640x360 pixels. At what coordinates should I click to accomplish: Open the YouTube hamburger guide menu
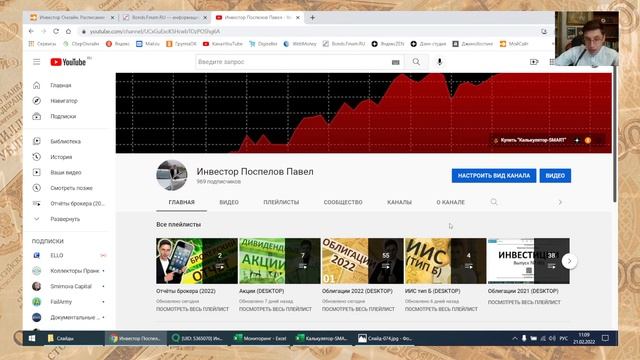tap(37, 62)
